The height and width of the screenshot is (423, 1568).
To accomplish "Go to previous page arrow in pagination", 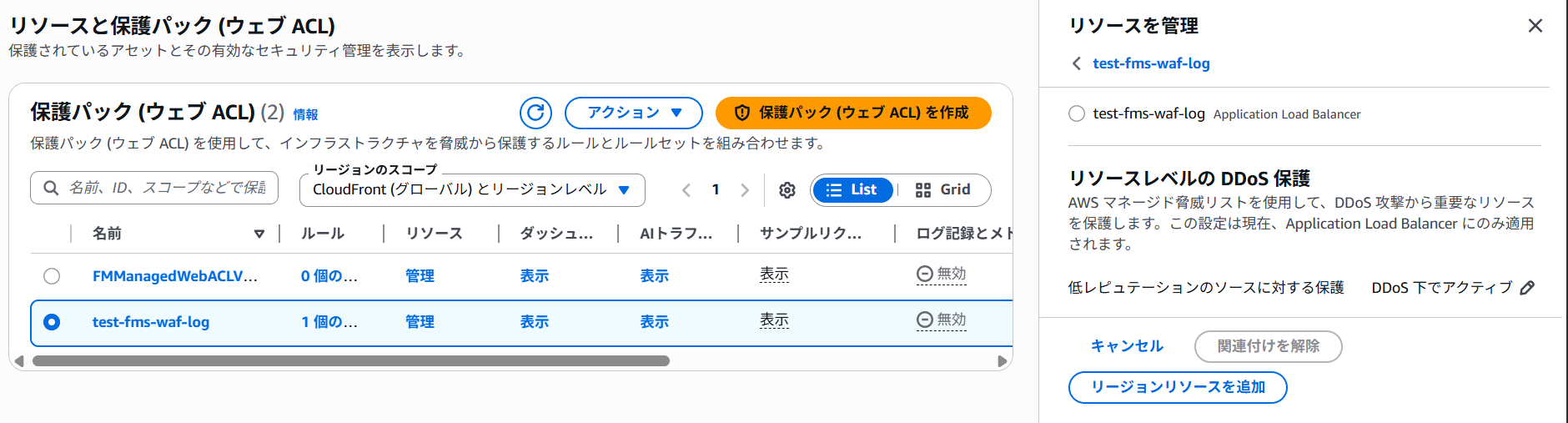I will (x=686, y=190).
